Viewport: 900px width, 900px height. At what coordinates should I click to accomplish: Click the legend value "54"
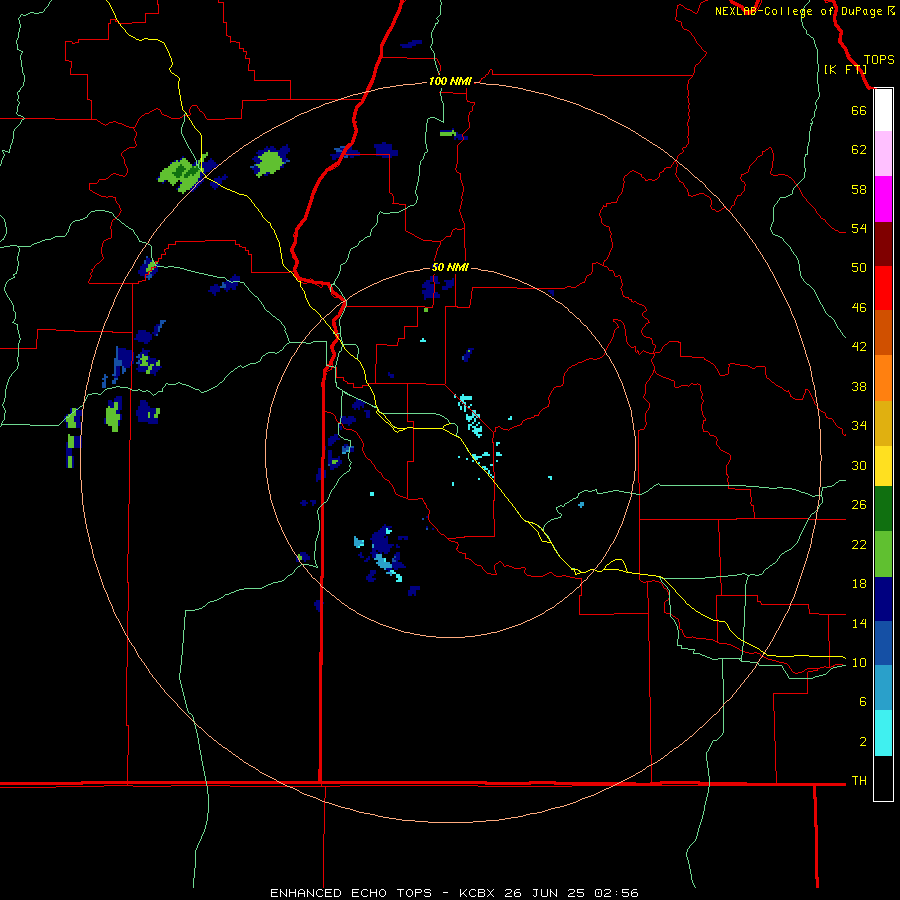coord(859,228)
